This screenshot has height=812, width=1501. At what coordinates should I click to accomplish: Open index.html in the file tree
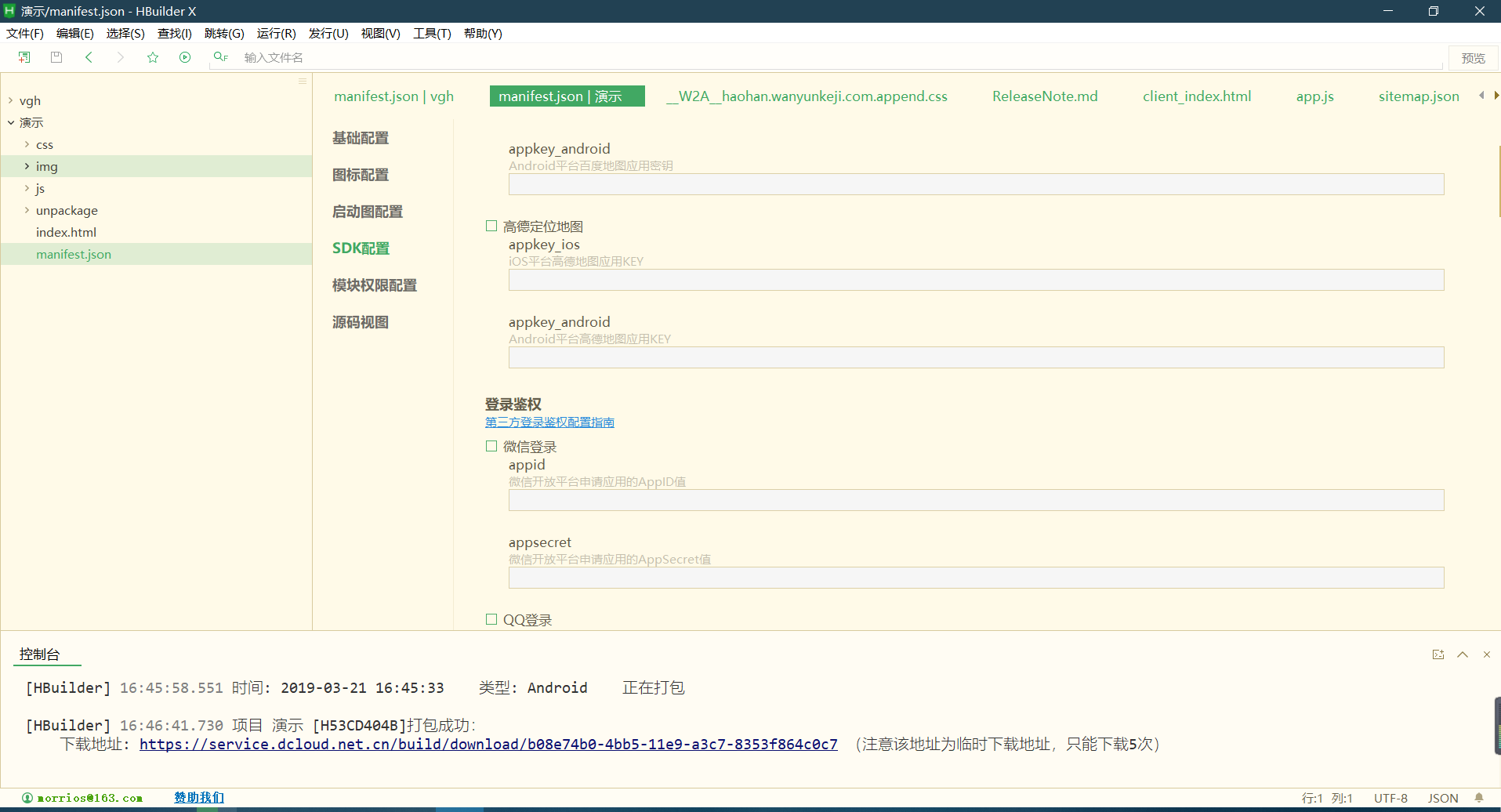[x=66, y=232]
